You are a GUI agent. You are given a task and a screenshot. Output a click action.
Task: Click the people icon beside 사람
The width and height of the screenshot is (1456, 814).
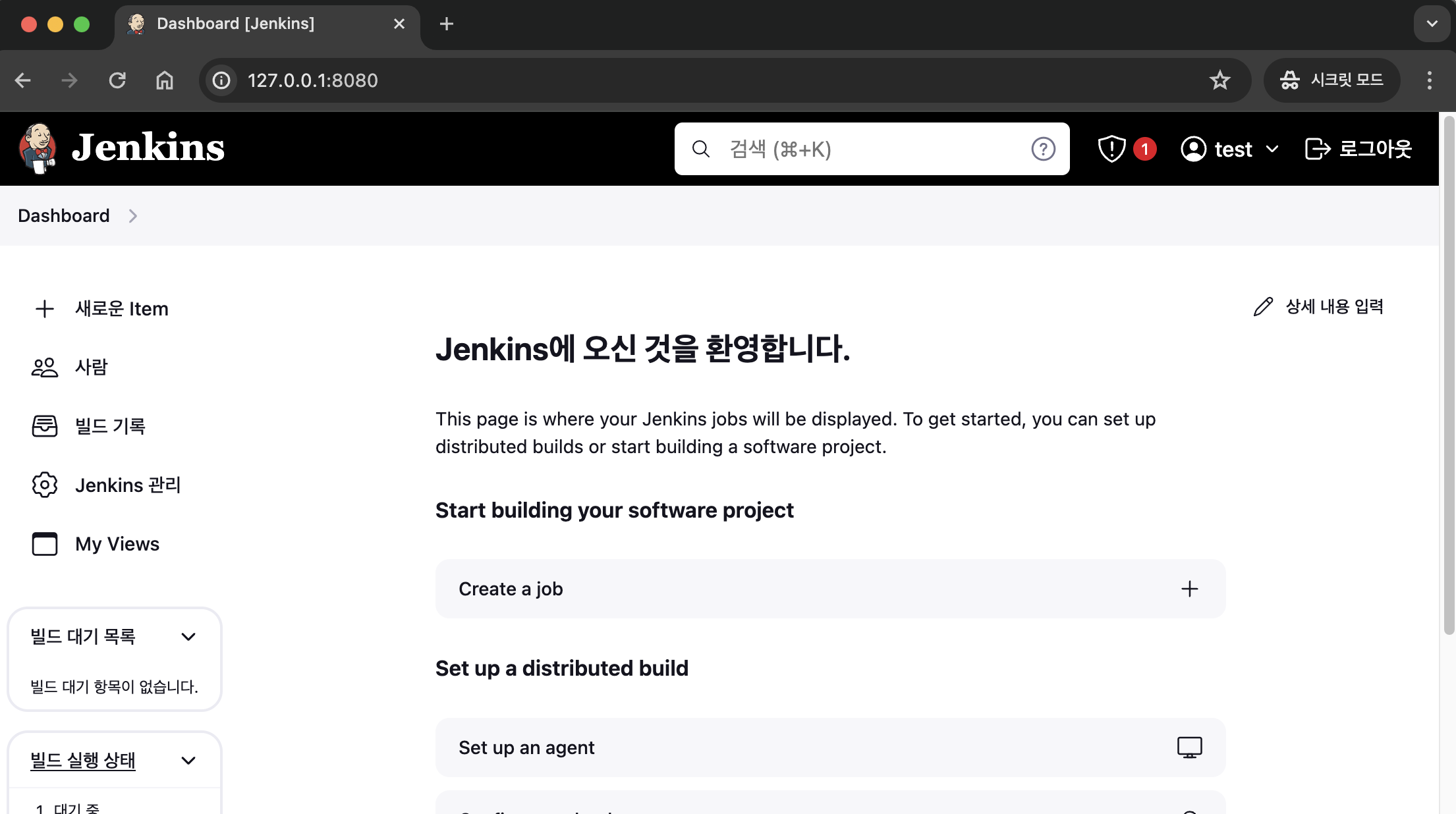click(x=45, y=367)
